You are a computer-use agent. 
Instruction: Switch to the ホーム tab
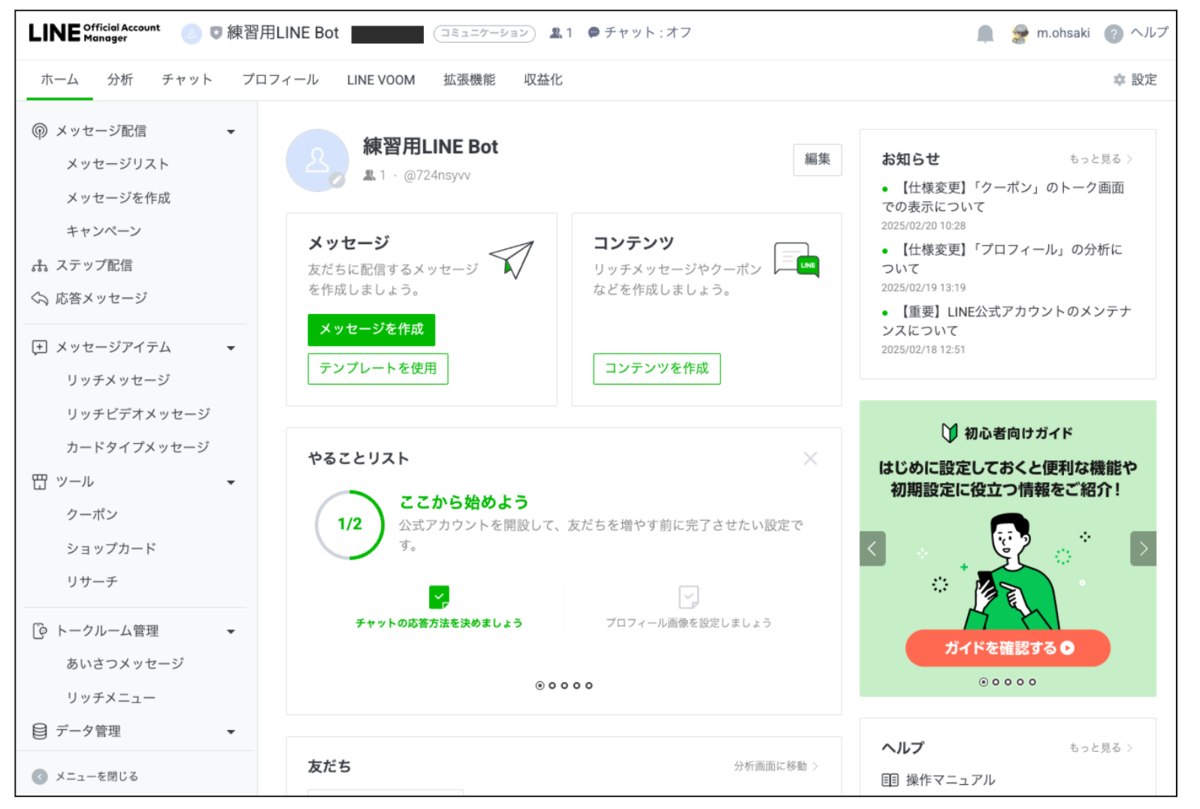pos(60,80)
